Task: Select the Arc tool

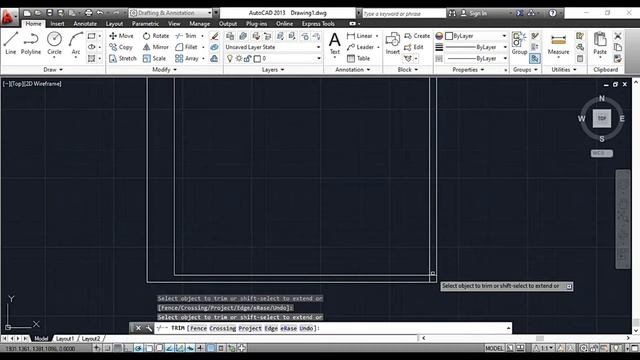Action: click(76, 44)
